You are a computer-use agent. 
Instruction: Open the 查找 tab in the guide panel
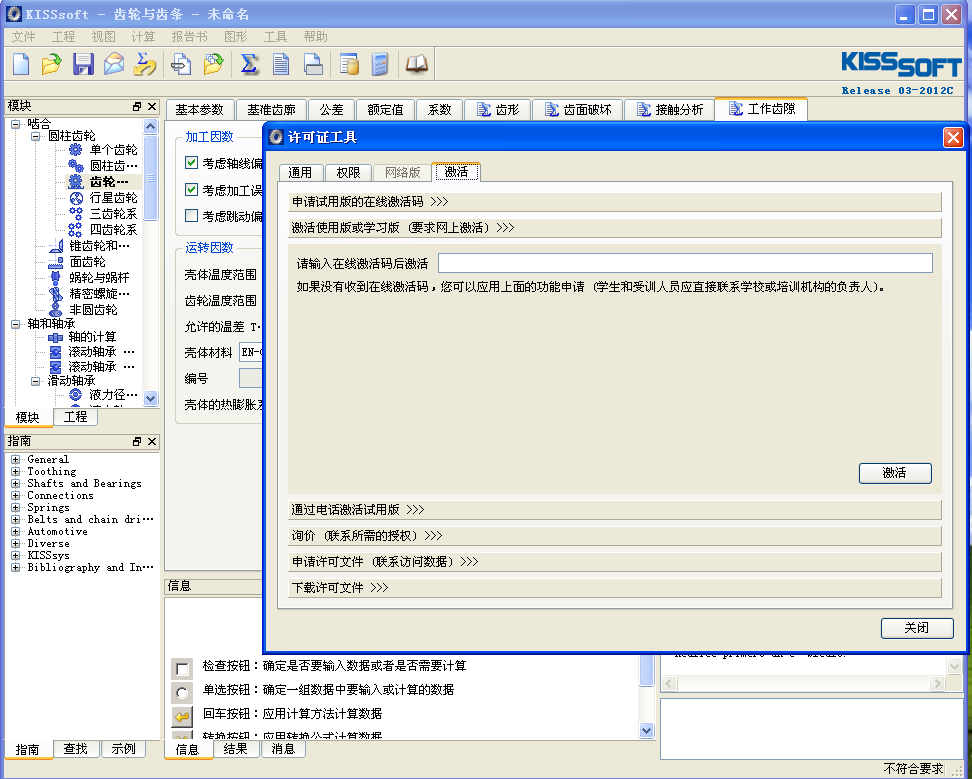(75, 749)
